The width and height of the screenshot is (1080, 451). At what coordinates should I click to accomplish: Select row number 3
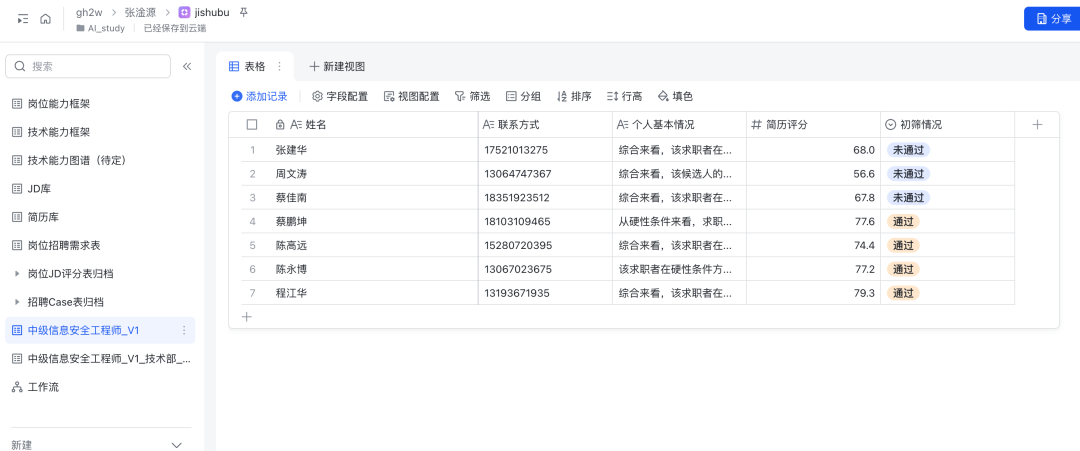point(253,198)
